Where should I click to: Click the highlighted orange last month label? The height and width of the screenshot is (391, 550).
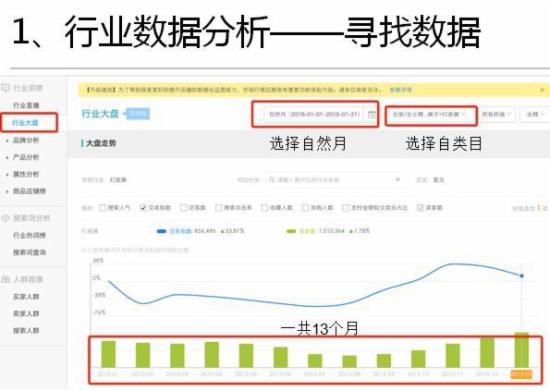[522, 374]
